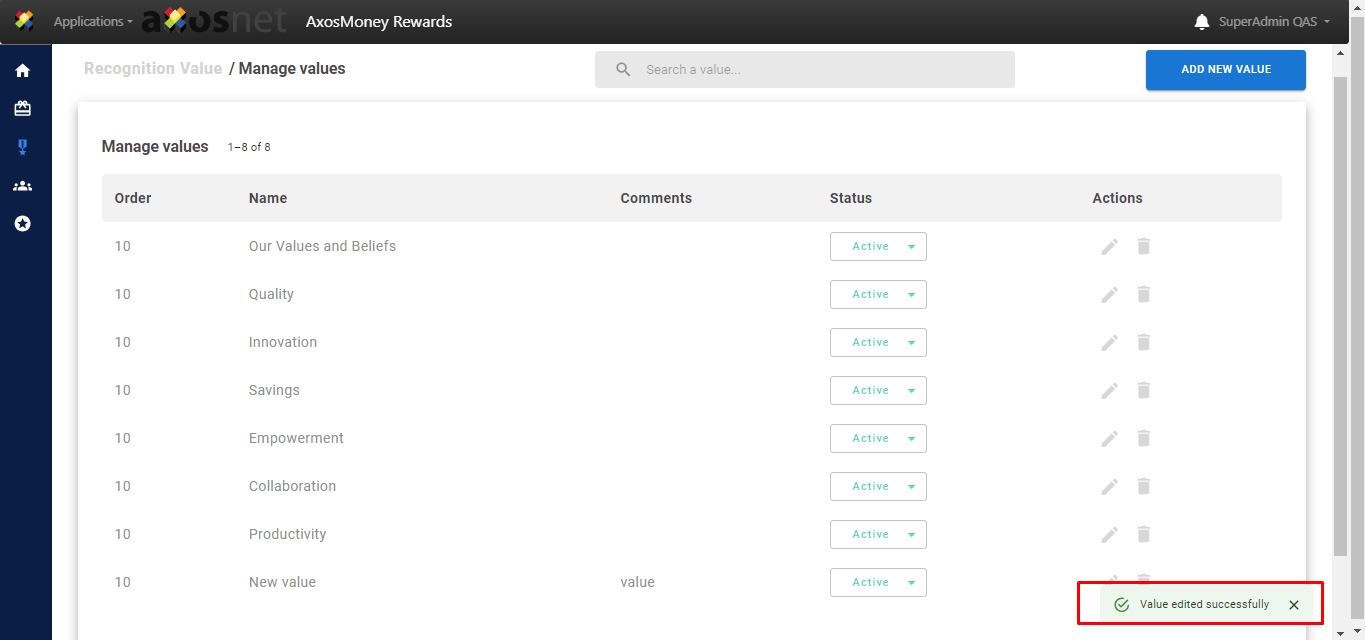Open the groups icon in sidebar

click(x=22, y=186)
